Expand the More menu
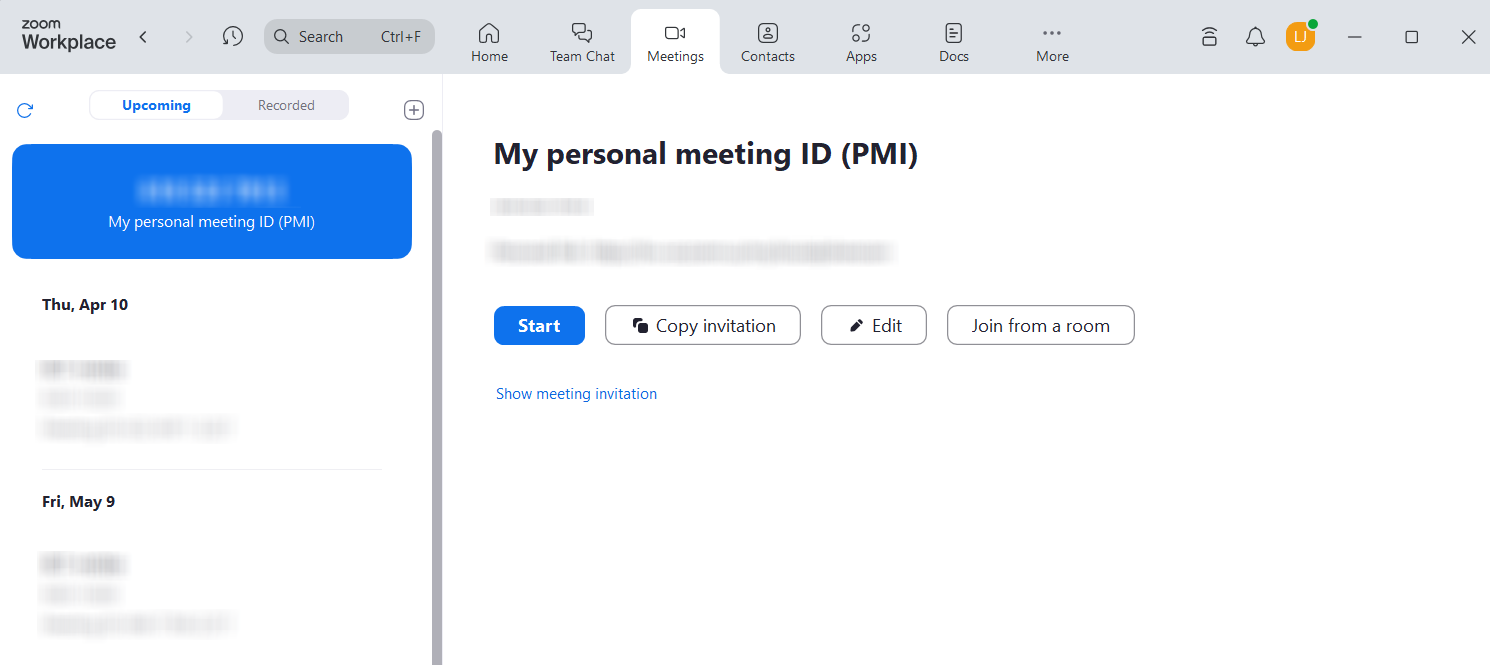1490x665 pixels. click(x=1052, y=42)
